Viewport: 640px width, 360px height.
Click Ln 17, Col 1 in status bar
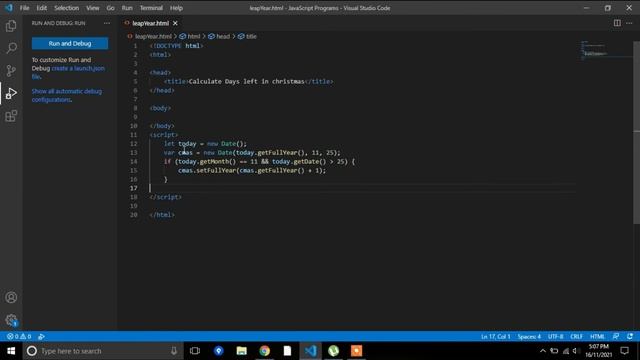(x=496, y=336)
